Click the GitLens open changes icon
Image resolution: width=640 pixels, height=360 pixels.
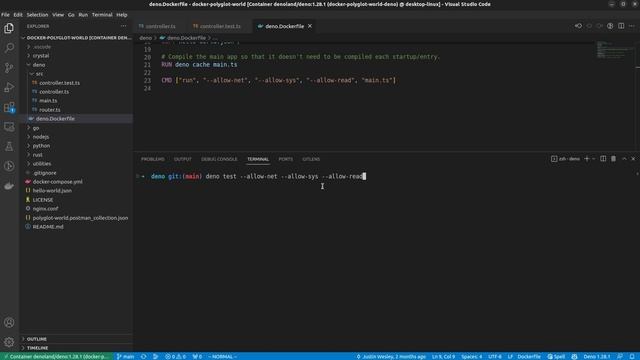(578, 26)
